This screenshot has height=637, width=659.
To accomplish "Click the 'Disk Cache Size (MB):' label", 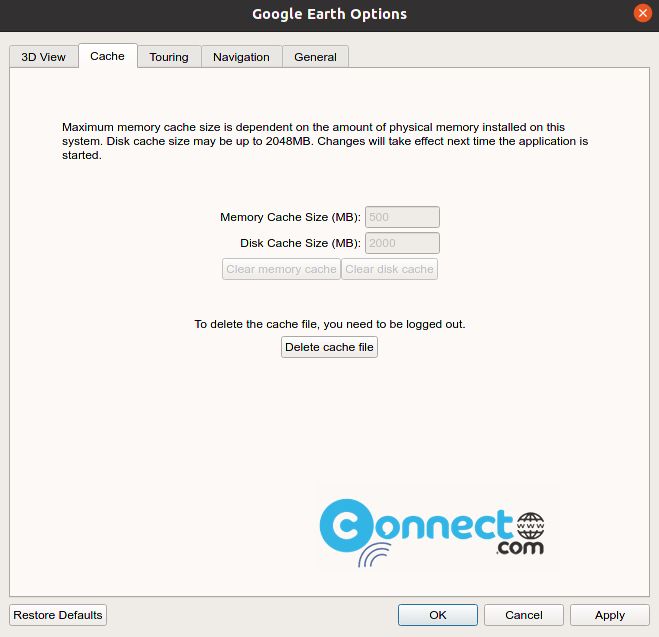I will coord(301,243).
